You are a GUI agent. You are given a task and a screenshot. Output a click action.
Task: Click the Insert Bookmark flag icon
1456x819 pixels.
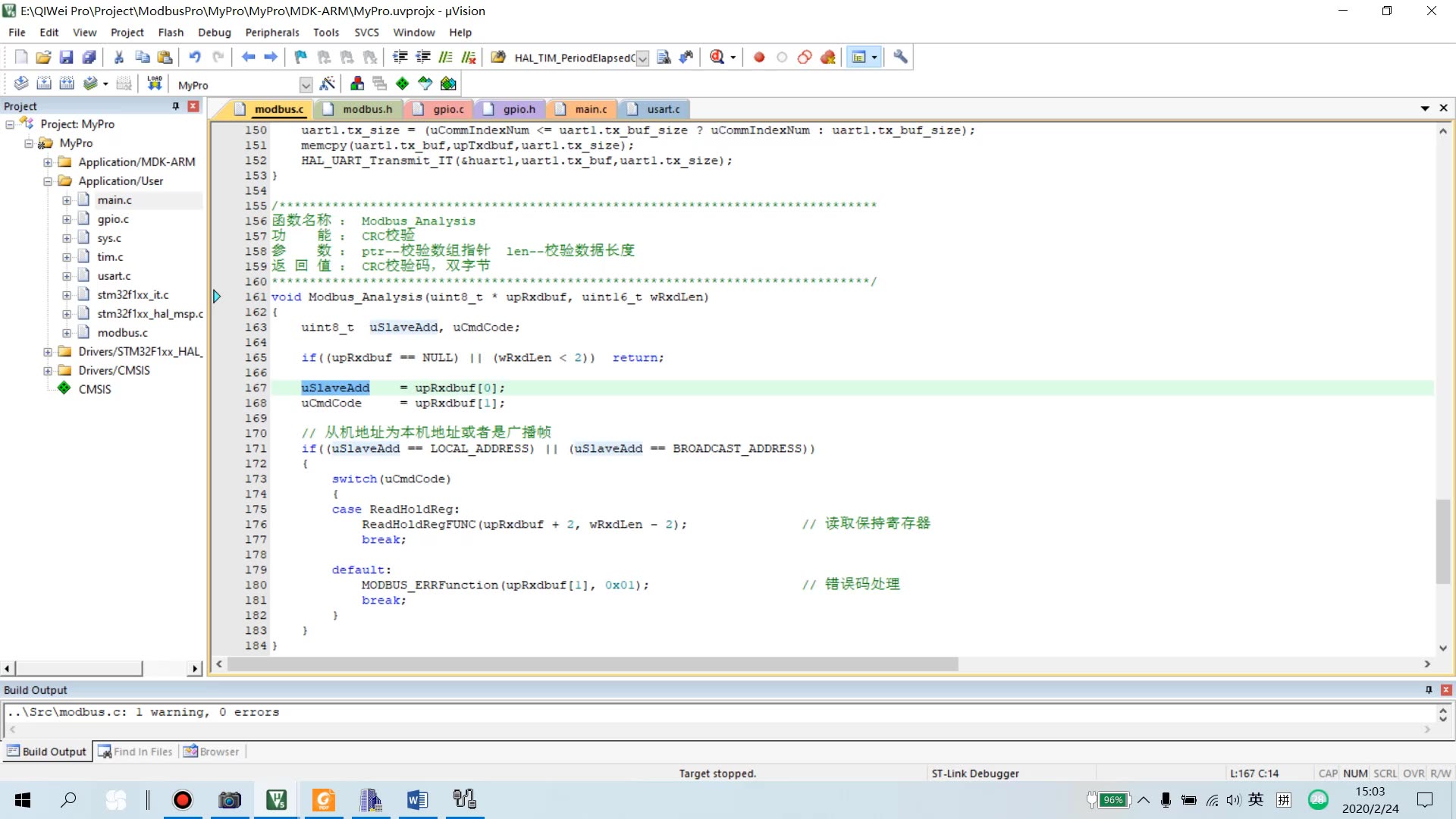(301, 57)
